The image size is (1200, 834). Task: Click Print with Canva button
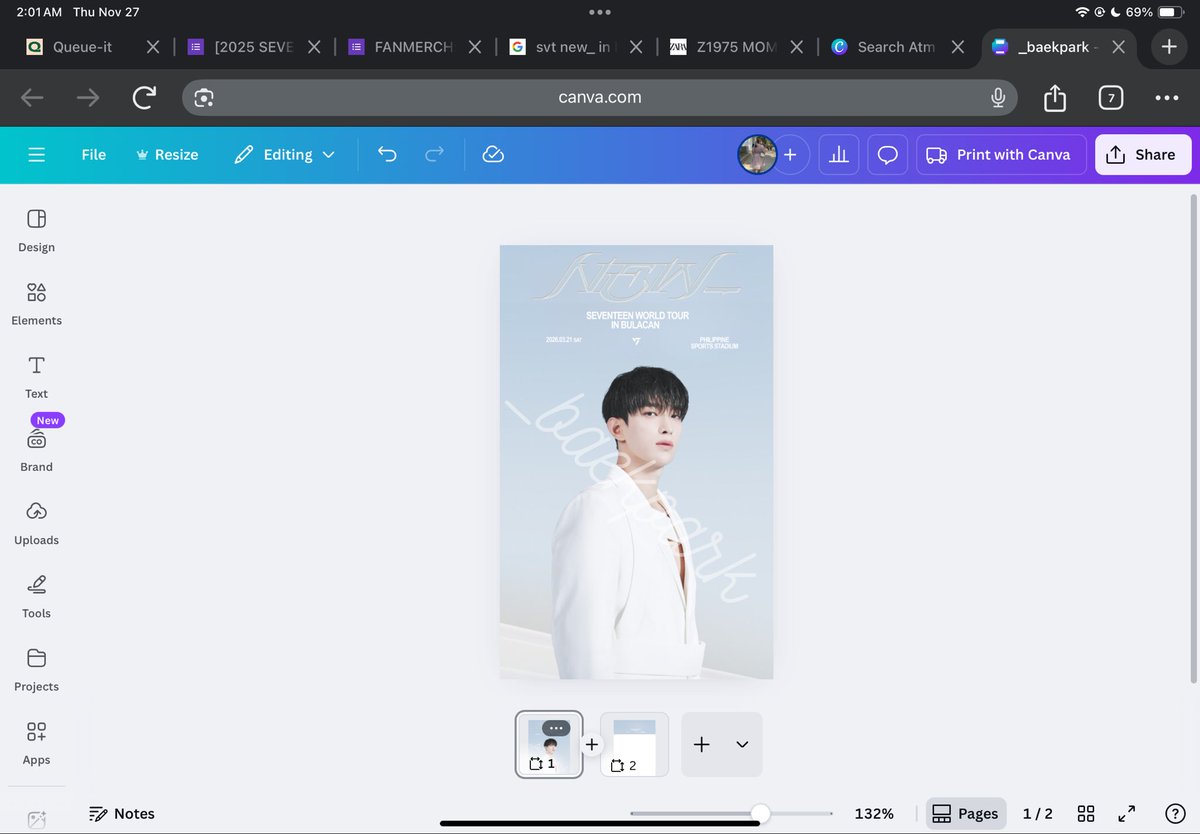point(1001,155)
